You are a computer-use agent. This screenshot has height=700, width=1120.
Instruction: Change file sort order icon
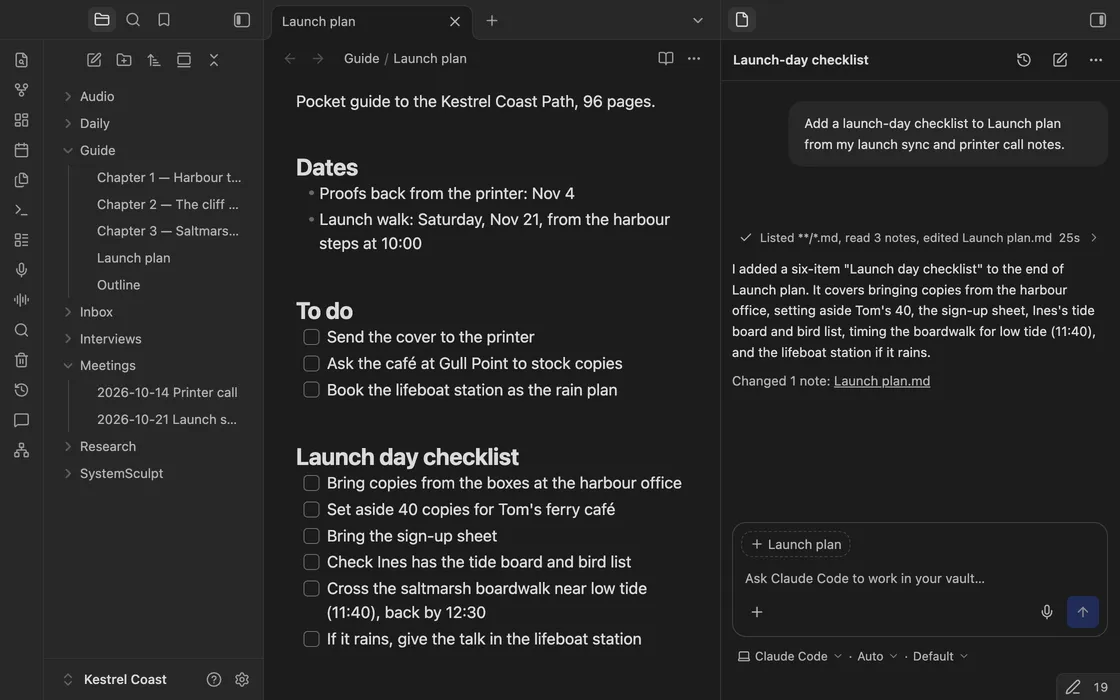click(x=154, y=60)
